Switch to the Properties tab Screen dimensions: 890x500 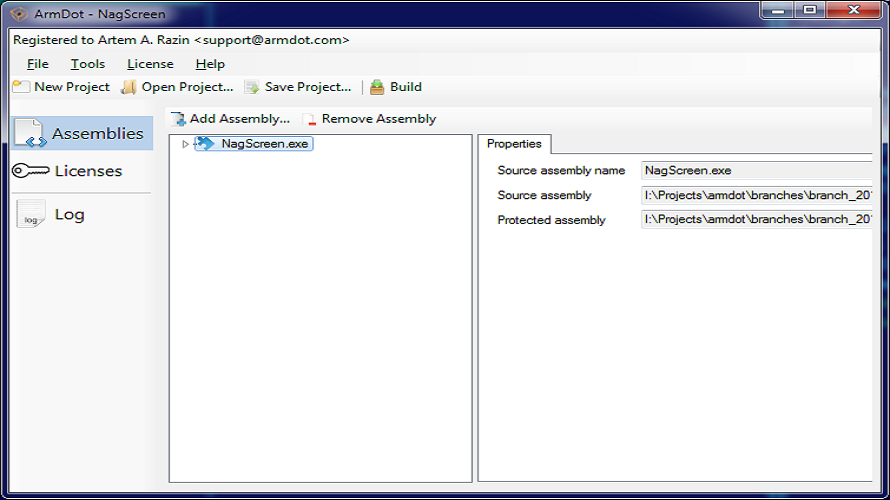514,144
